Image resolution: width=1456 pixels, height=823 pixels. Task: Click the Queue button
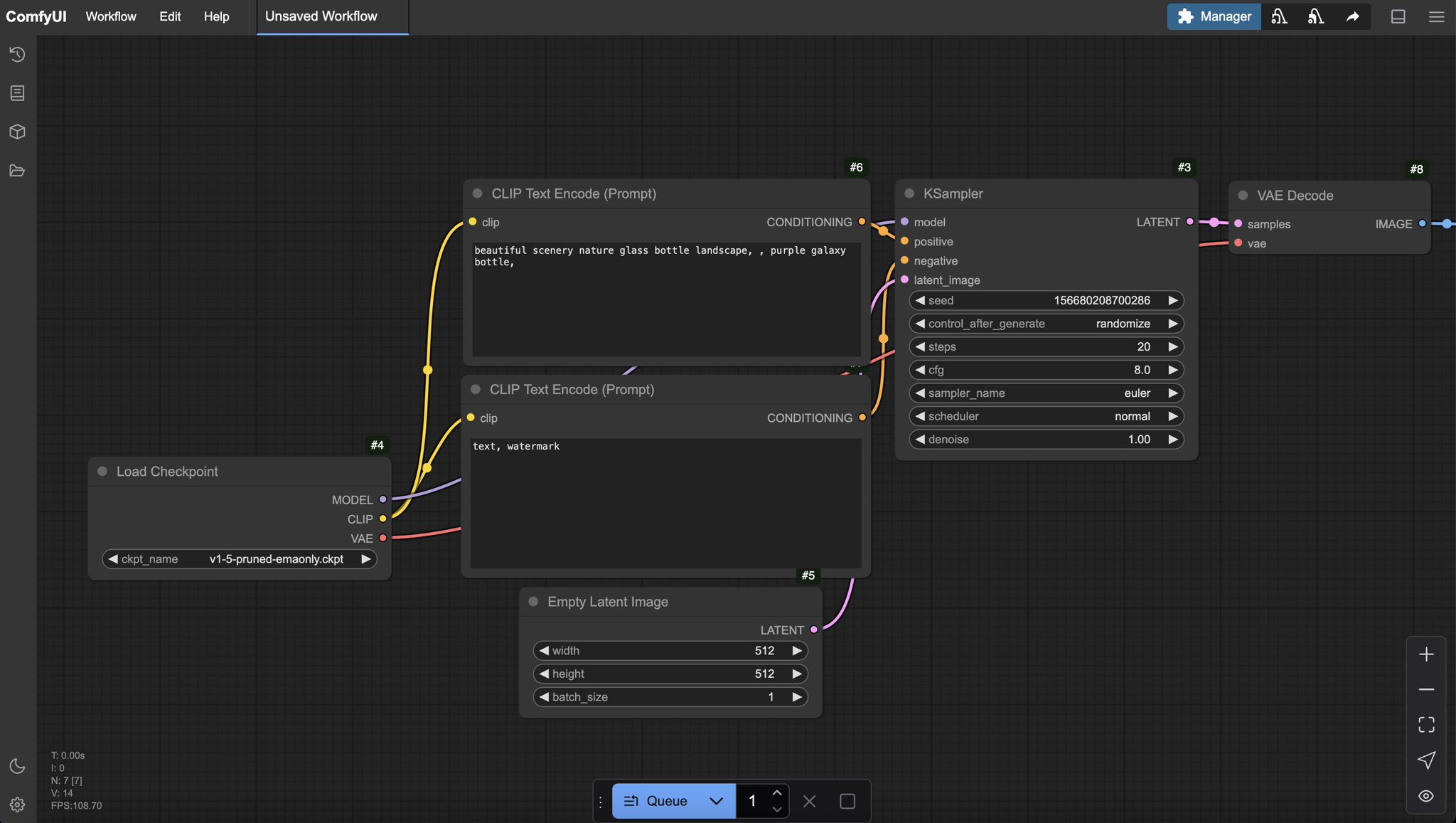[x=655, y=802]
